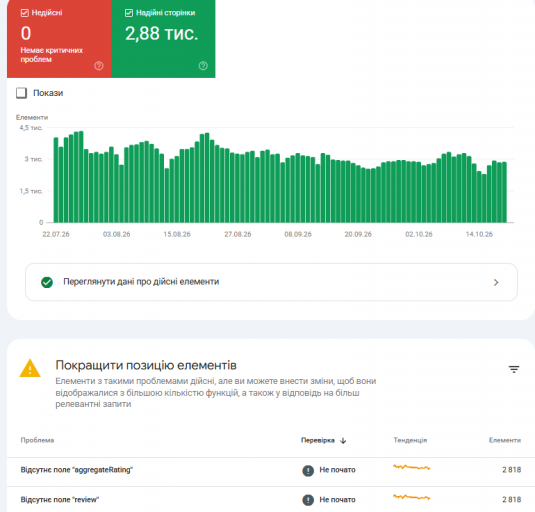
Task: Open the Відсутнє поле "aggregateRating" issue row
Action: 271,472
